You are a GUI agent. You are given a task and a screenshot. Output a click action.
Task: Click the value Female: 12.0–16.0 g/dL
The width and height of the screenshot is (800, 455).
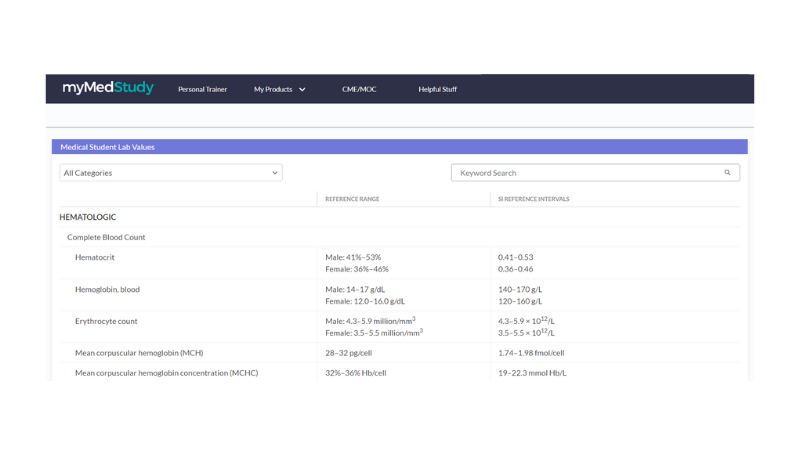click(365, 301)
